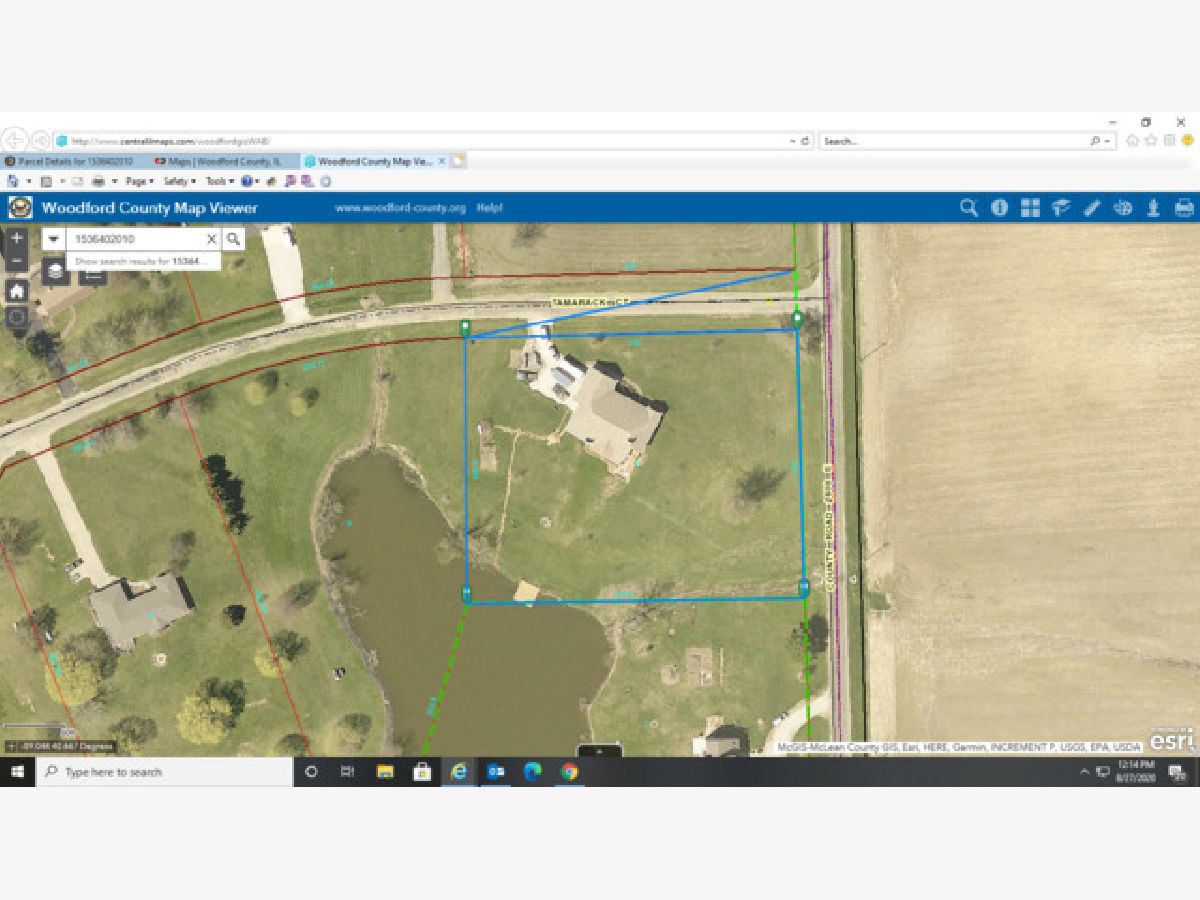Open the Safety dropdown menu
Image resolution: width=1200 pixels, height=900 pixels.
click(x=179, y=181)
